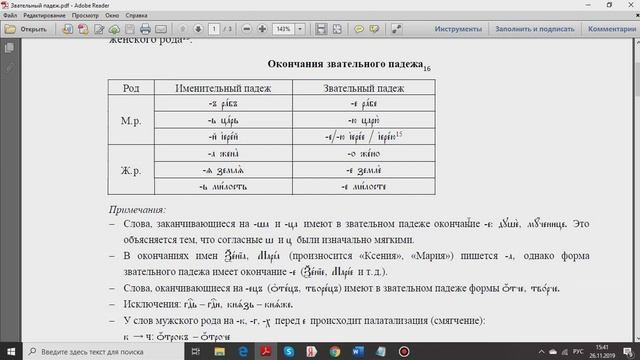Click the highlight text icon
Image resolution: width=640 pixels, height=360 pixels.
(374, 29)
